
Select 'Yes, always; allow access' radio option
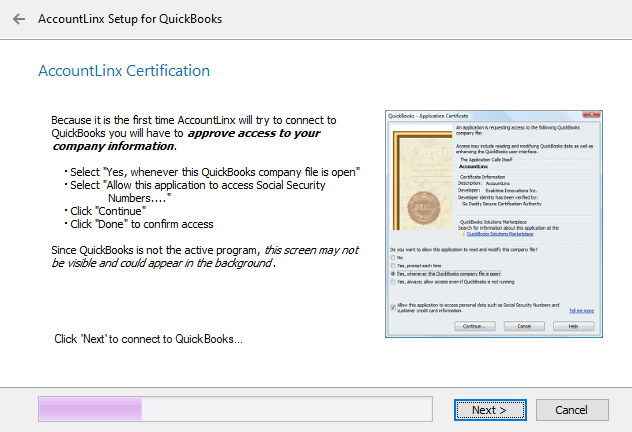click(393, 280)
